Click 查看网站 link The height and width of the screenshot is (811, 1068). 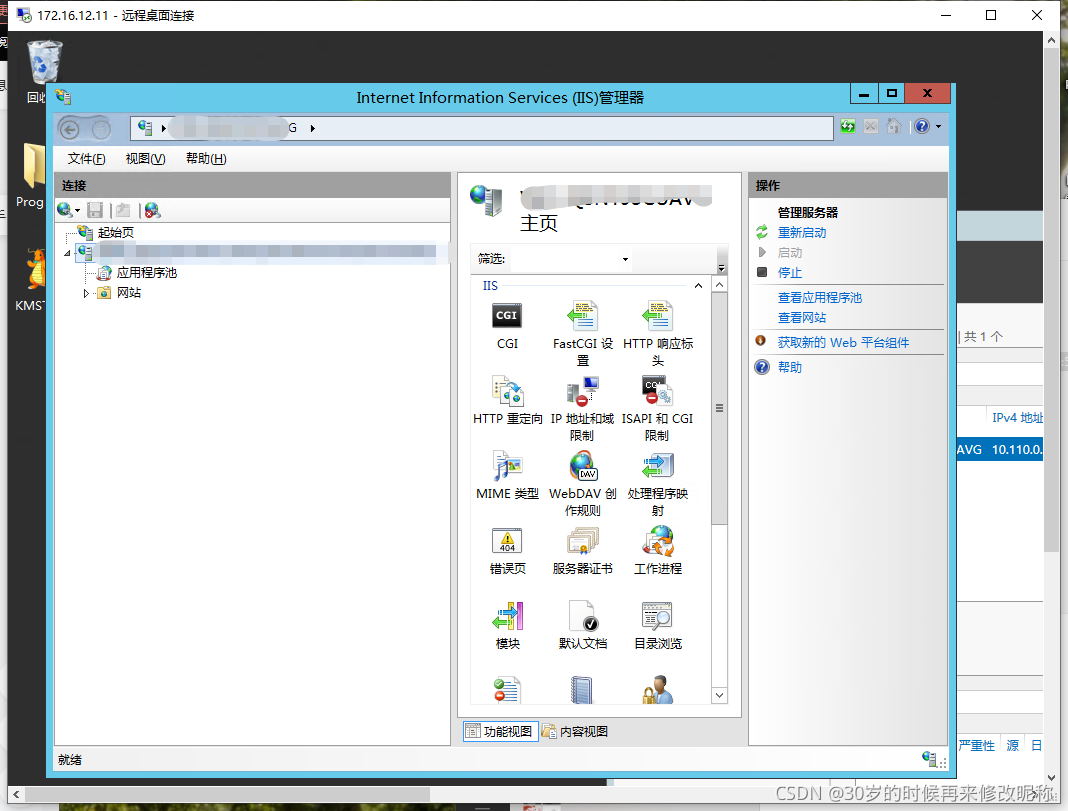[x=802, y=318]
